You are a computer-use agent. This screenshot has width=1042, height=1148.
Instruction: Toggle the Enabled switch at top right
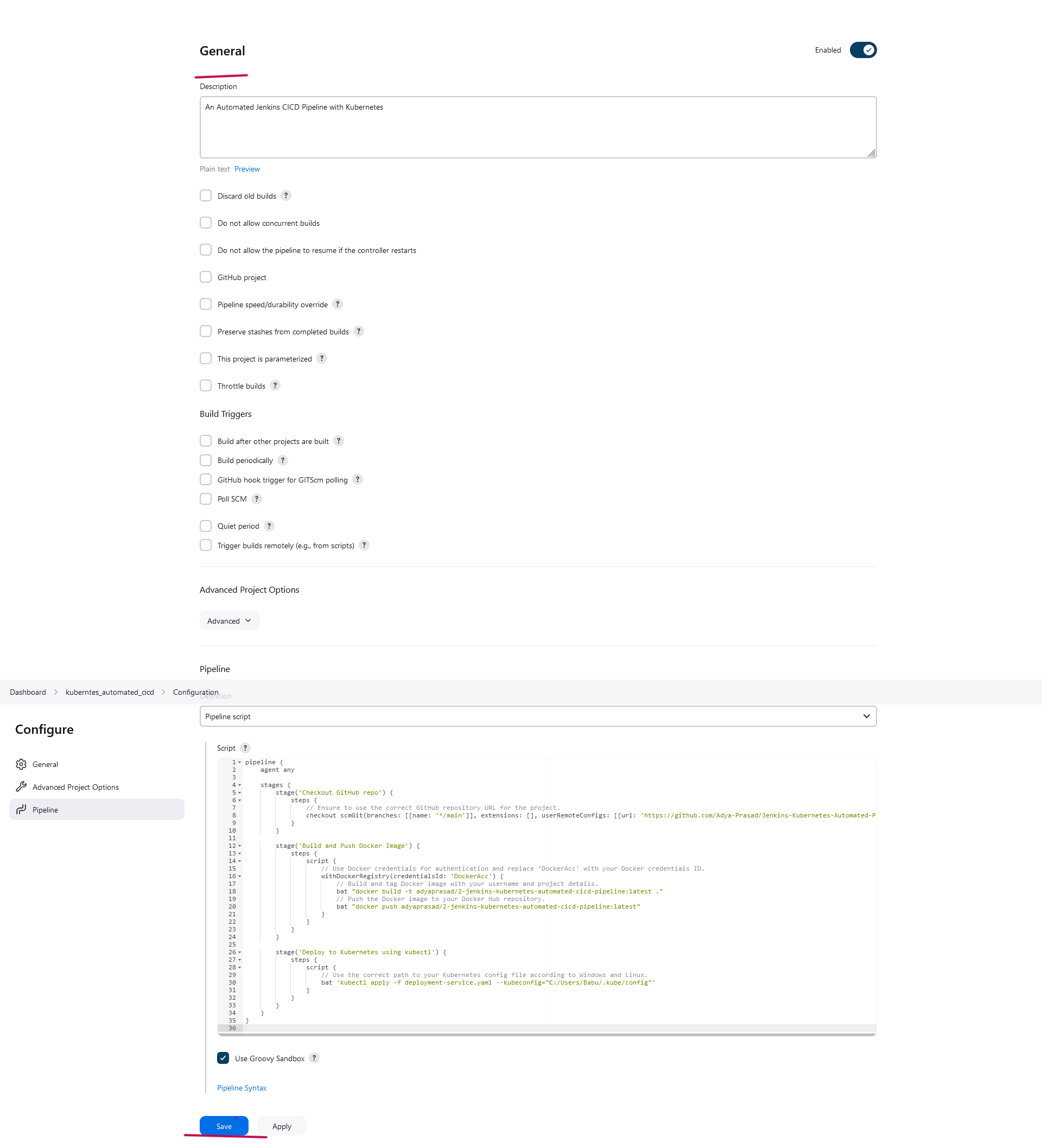click(x=862, y=50)
